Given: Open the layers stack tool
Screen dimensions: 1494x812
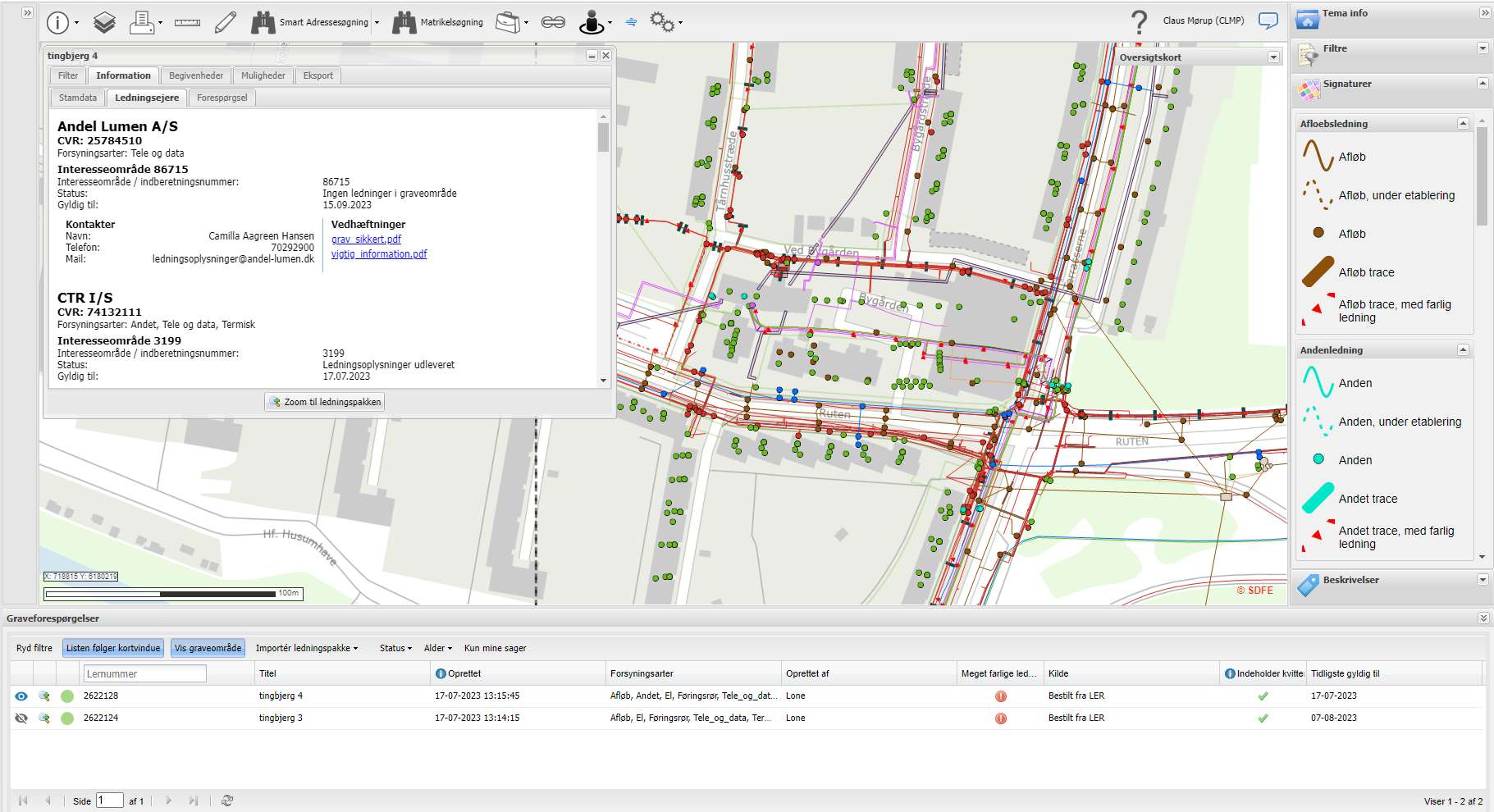Looking at the screenshot, I should [104, 22].
